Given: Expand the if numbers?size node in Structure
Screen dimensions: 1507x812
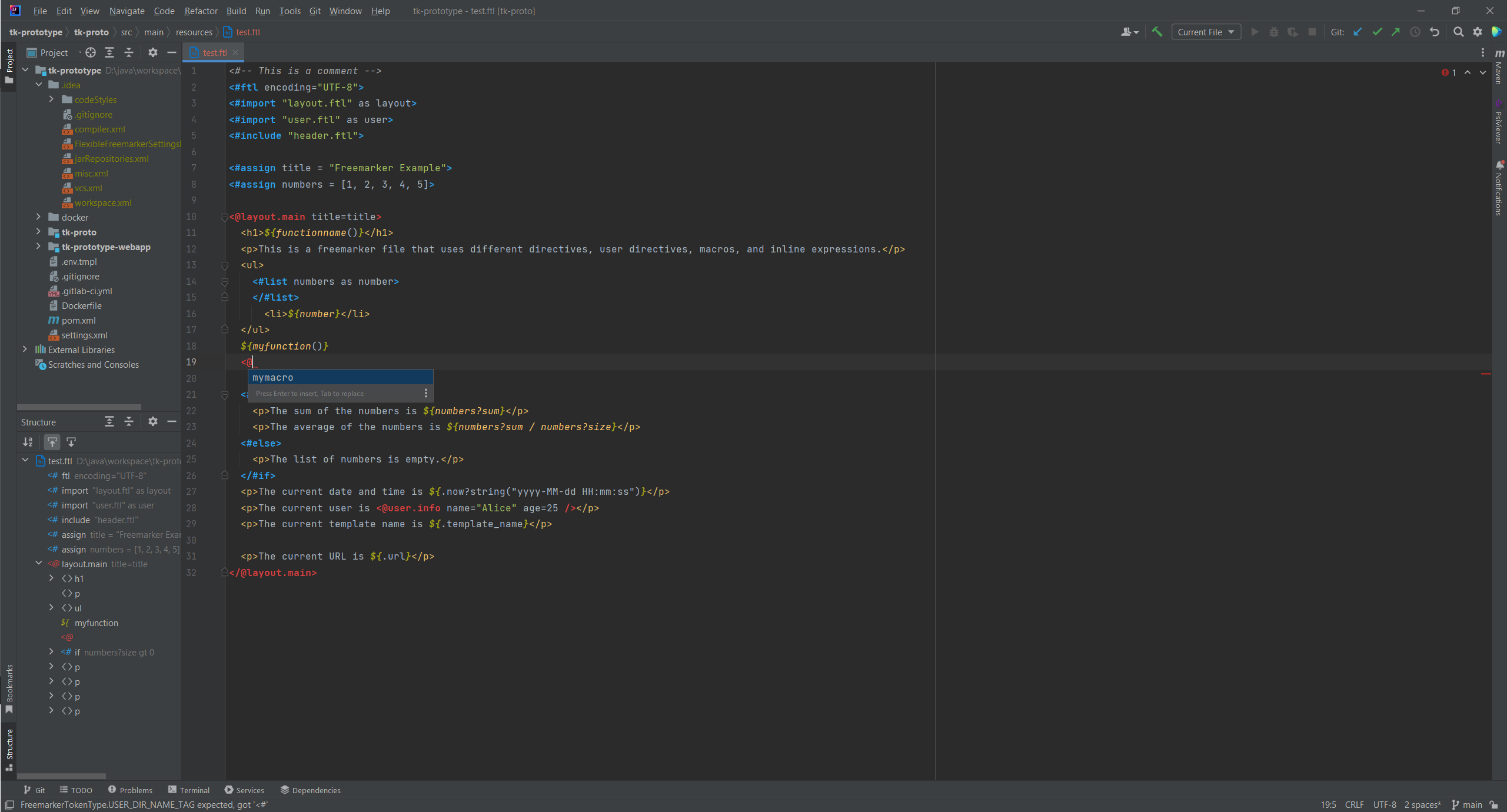Looking at the screenshot, I should 51,652.
